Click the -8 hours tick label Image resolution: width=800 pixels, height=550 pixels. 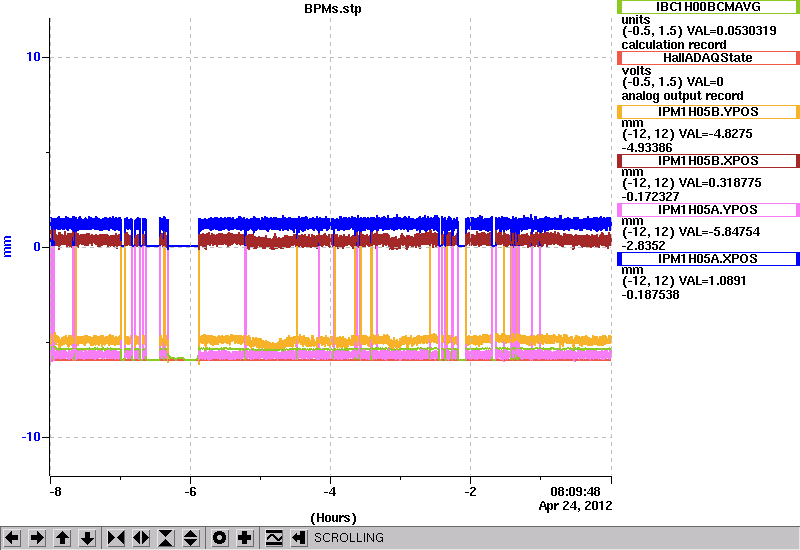tap(56, 492)
